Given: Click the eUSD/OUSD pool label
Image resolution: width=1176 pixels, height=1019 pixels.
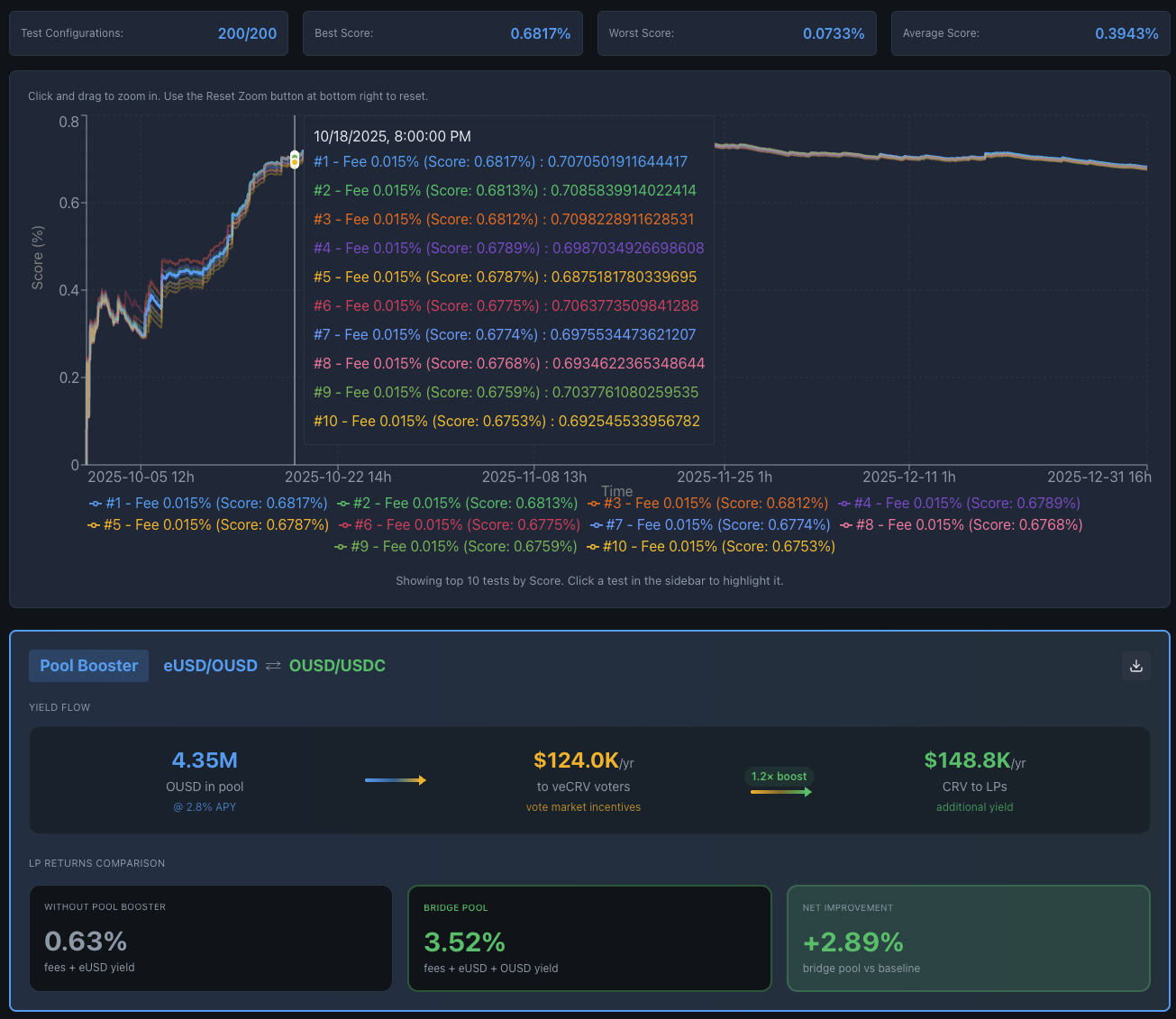Looking at the screenshot, I should (210, 666).
